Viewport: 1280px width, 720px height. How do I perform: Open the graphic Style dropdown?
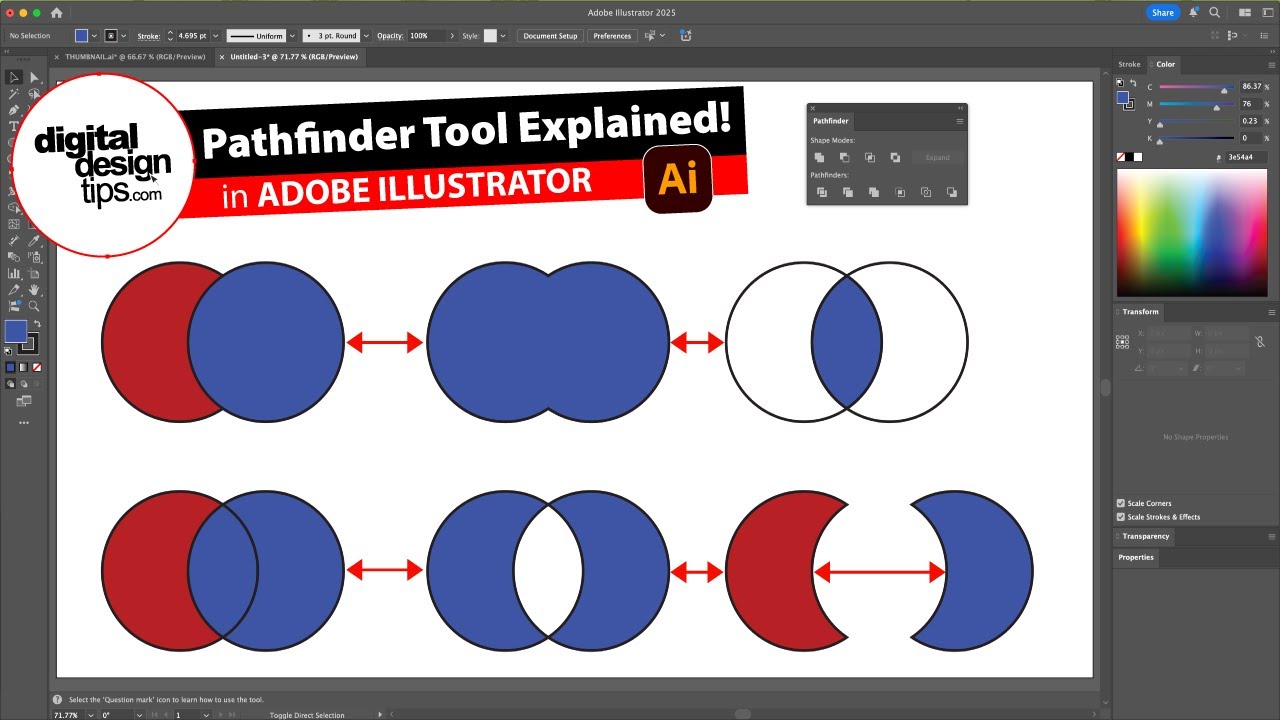point(503,36)
